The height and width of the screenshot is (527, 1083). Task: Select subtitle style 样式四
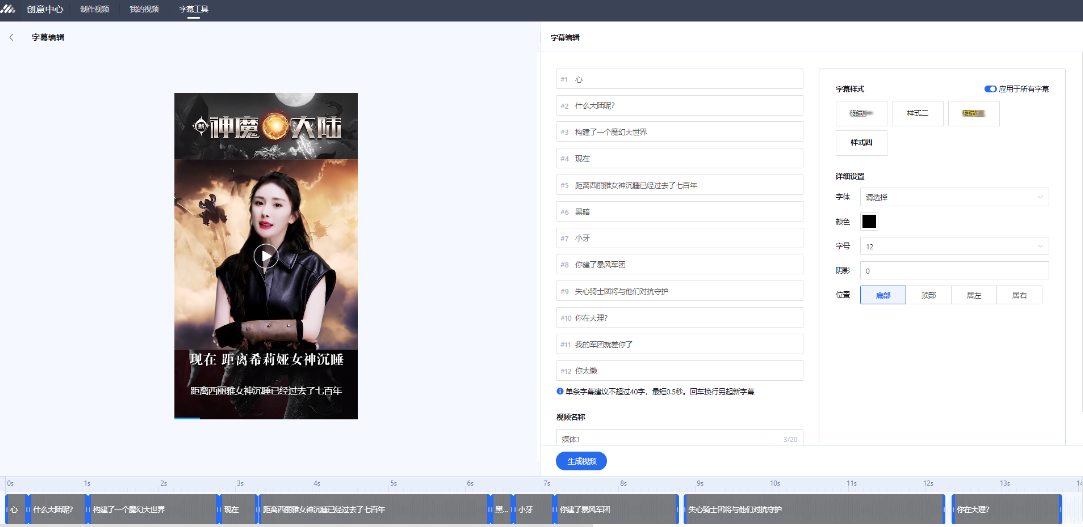coord(861,143)
